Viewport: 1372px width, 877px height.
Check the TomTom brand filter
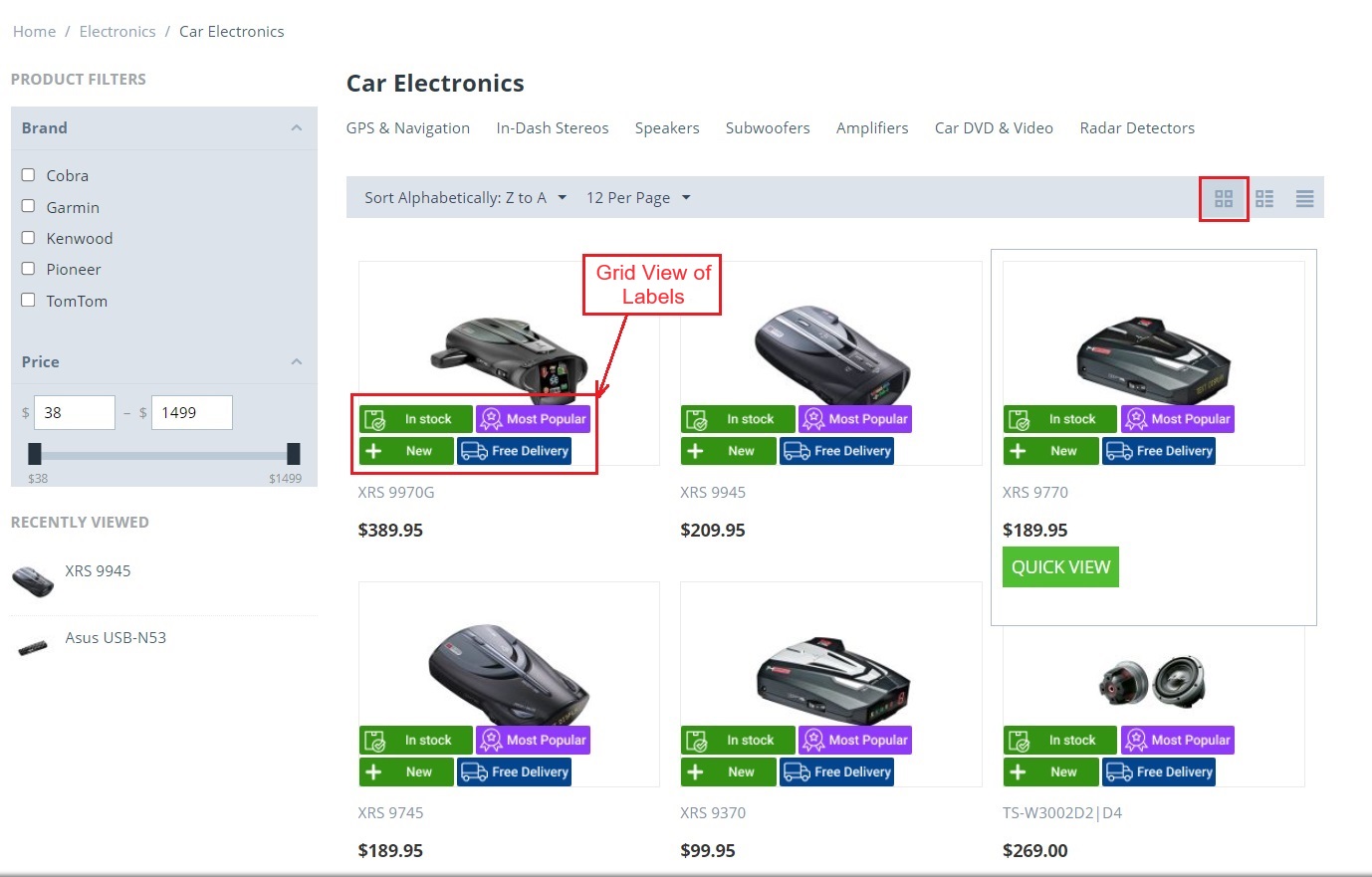point(28,300)
